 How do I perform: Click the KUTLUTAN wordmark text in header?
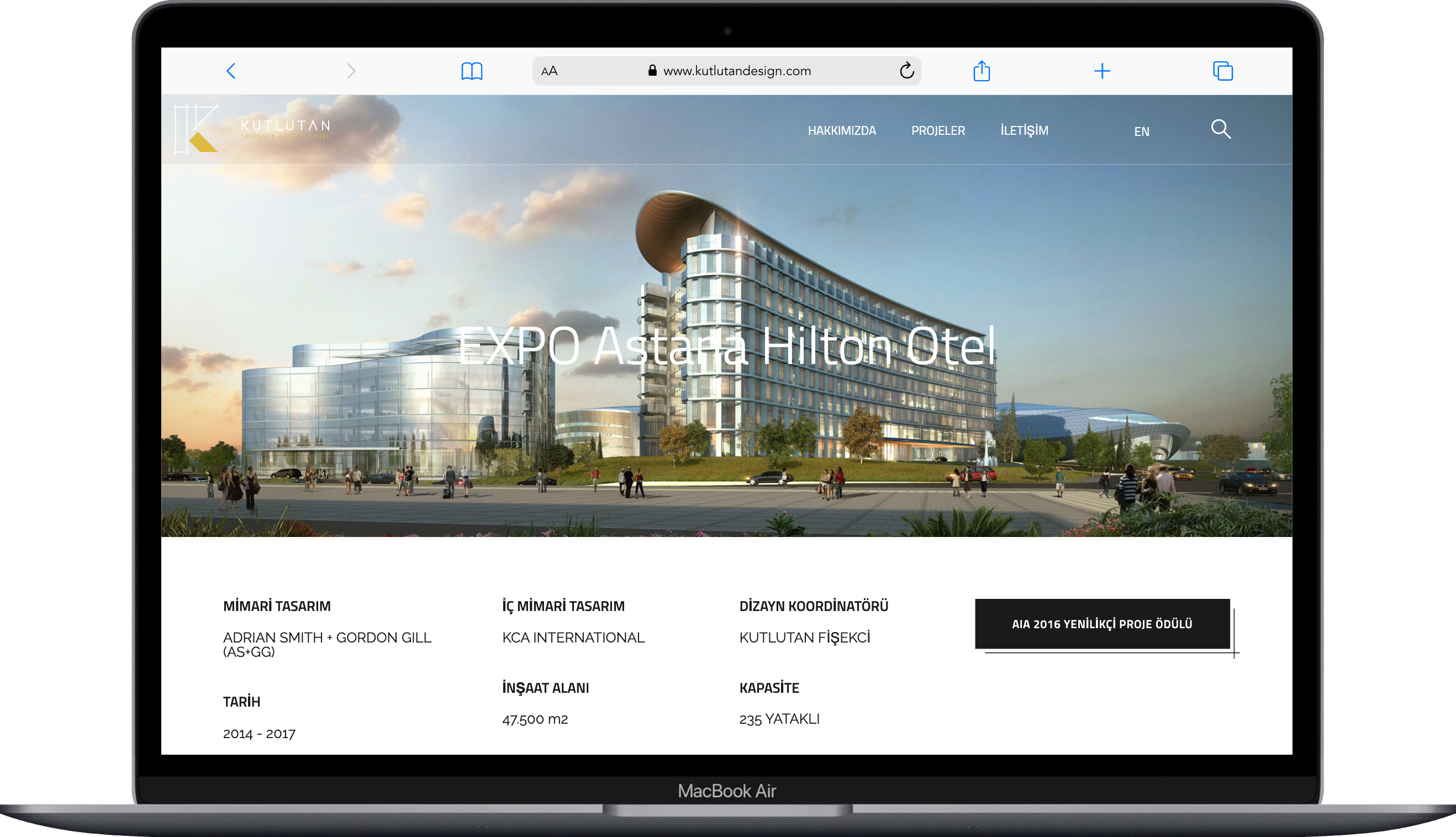click(x=285, y=126)
